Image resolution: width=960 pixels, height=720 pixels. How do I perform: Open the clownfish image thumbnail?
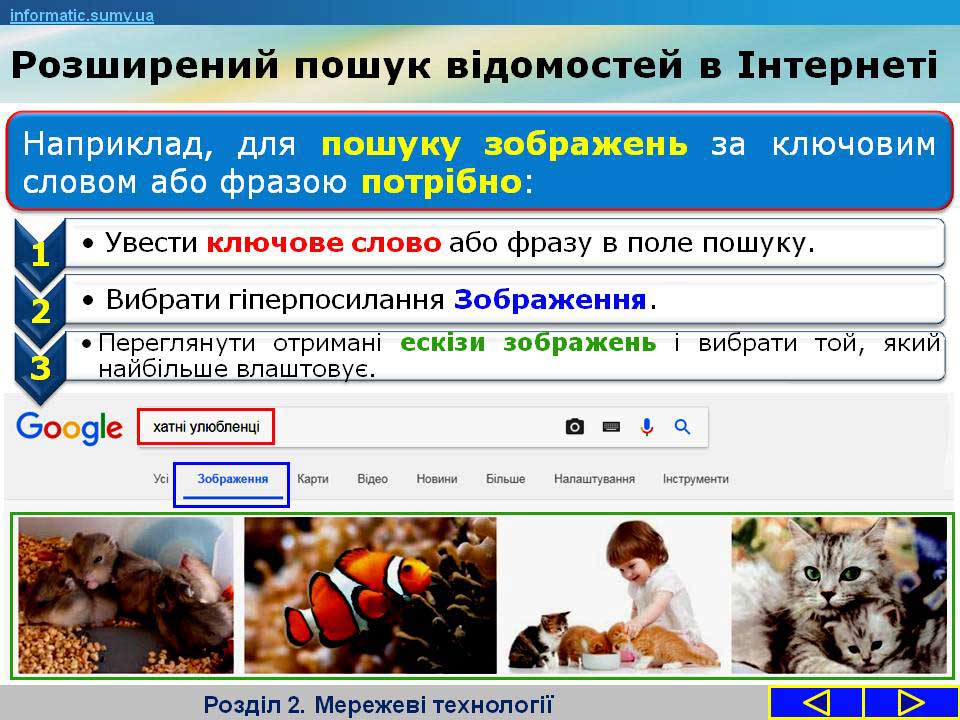tap(370, 595)
